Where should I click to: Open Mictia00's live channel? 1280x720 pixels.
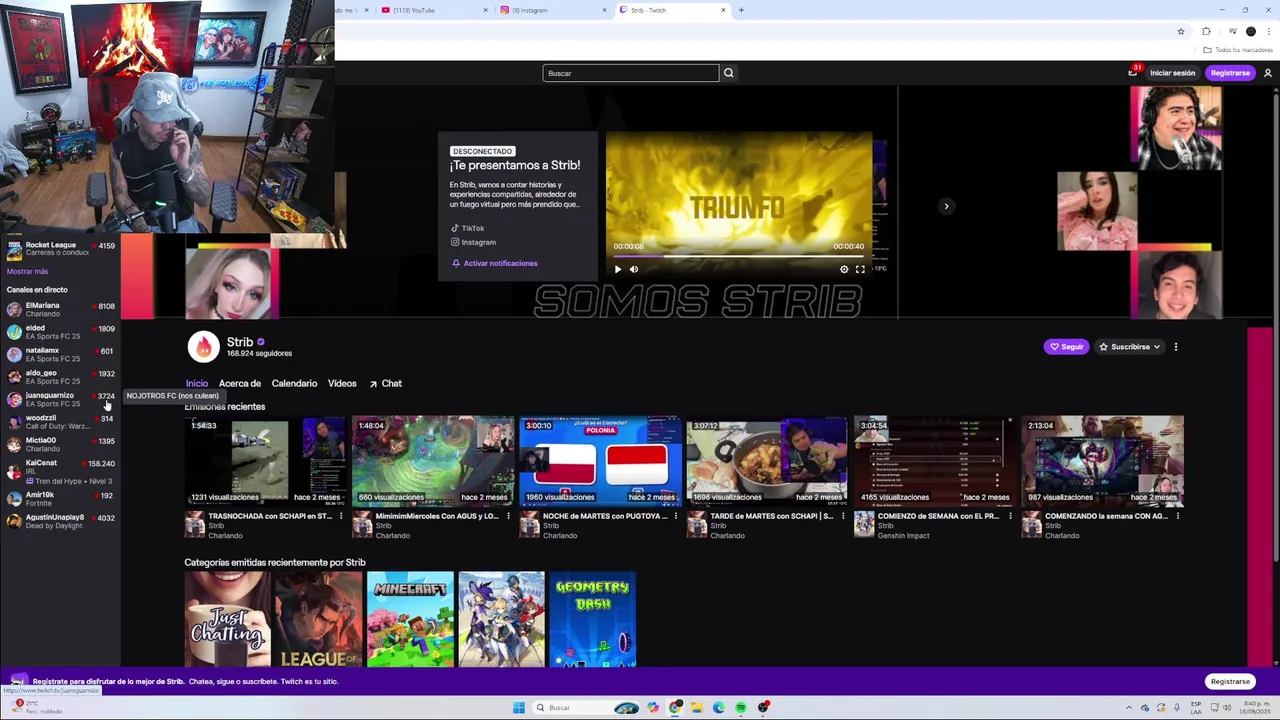coord(60,444)
